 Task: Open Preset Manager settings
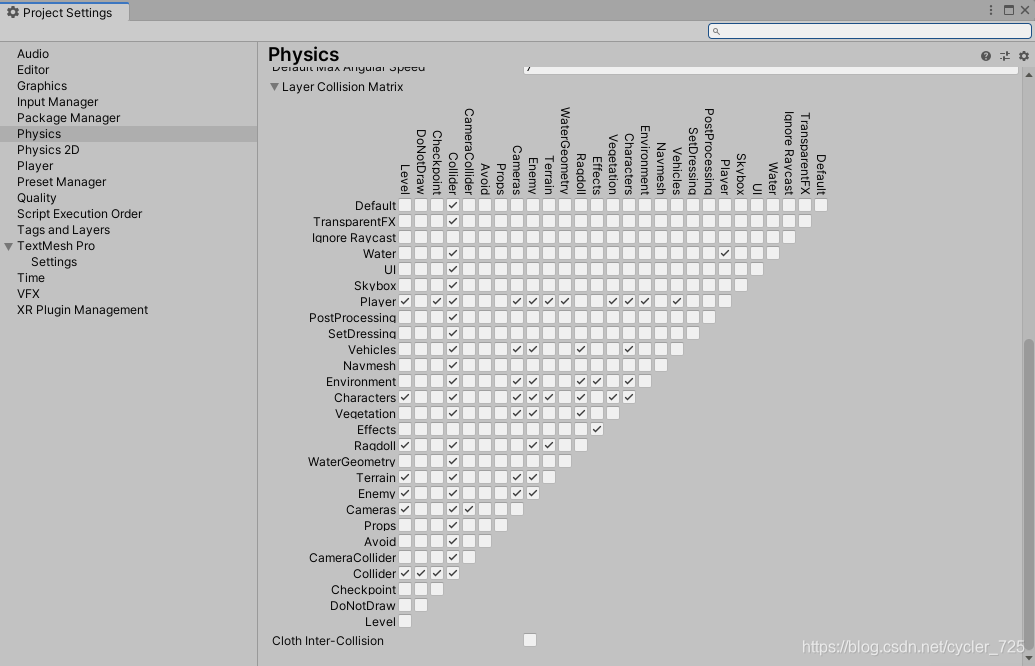[x=61, y=182]
